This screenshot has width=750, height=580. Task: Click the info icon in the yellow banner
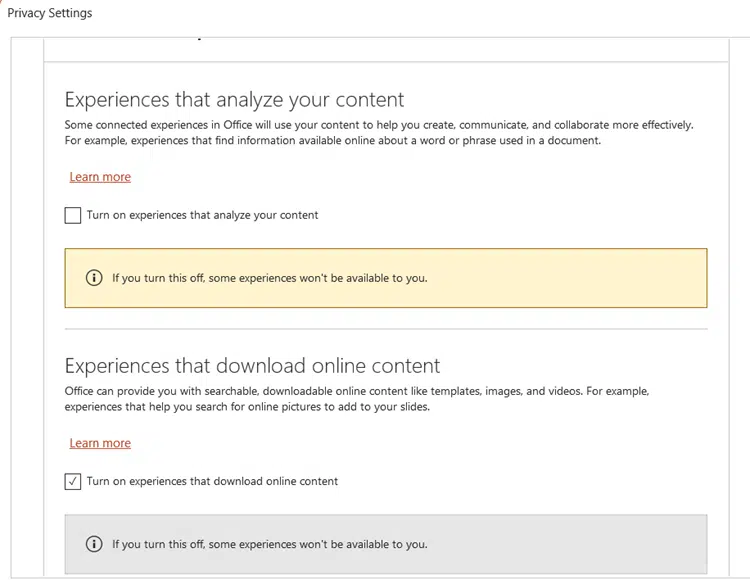click(94, 278)
